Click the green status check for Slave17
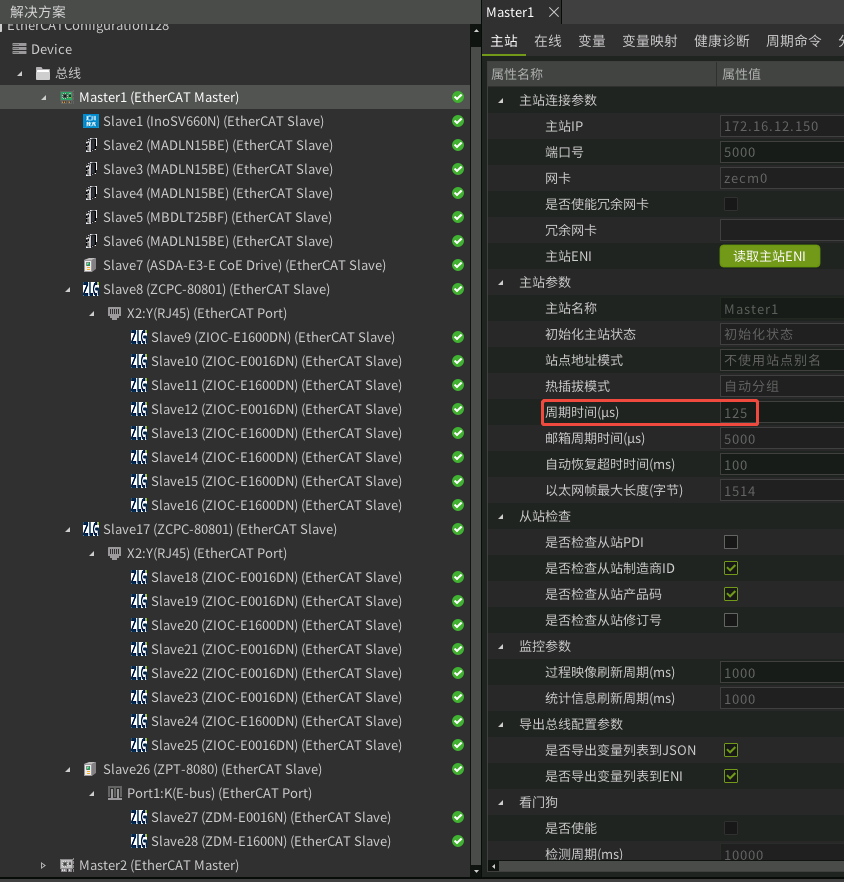This screenshot has width=844, height=882. pos(458,529)
